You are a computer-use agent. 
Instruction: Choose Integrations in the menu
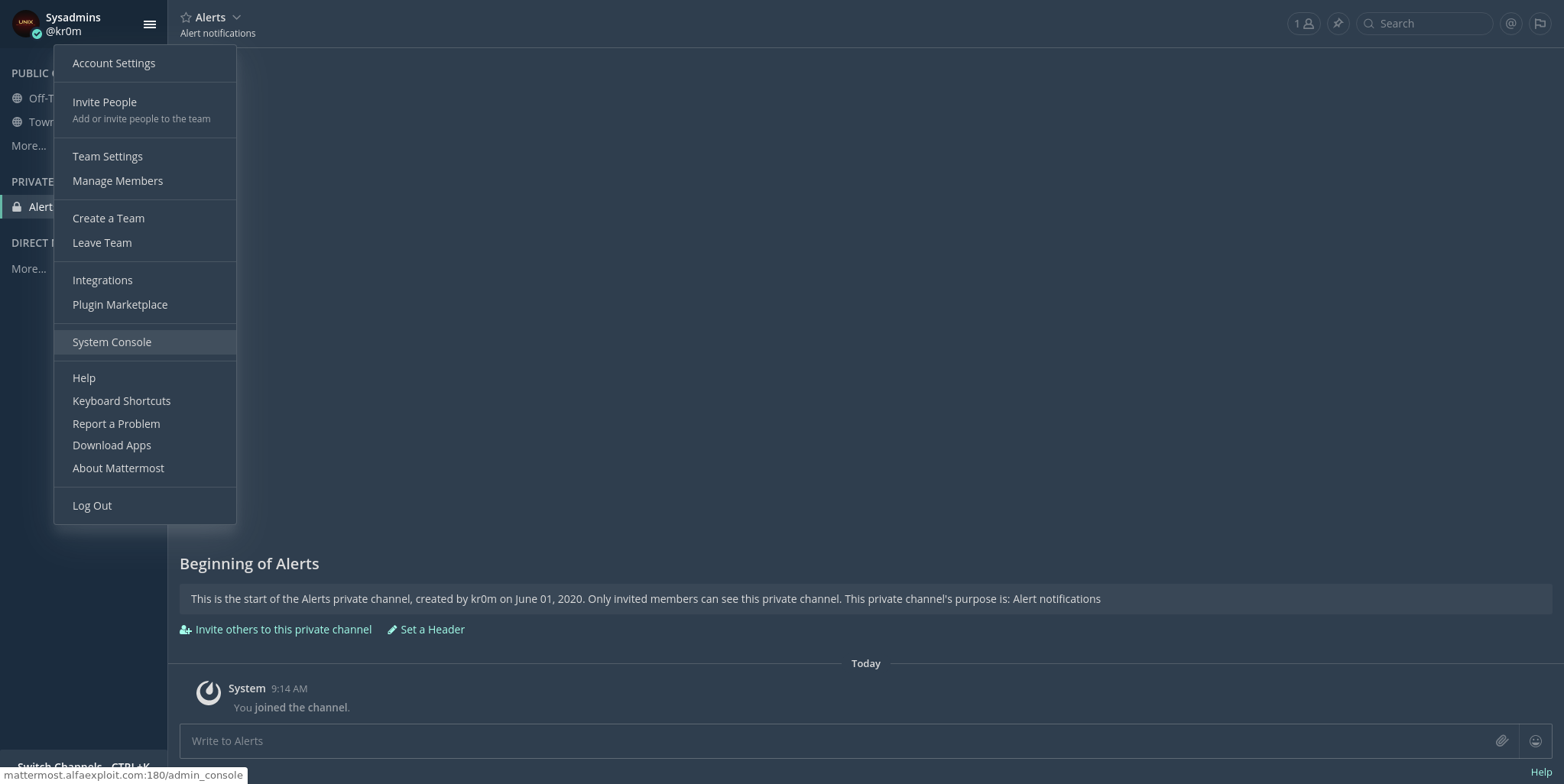coord(102,280)
